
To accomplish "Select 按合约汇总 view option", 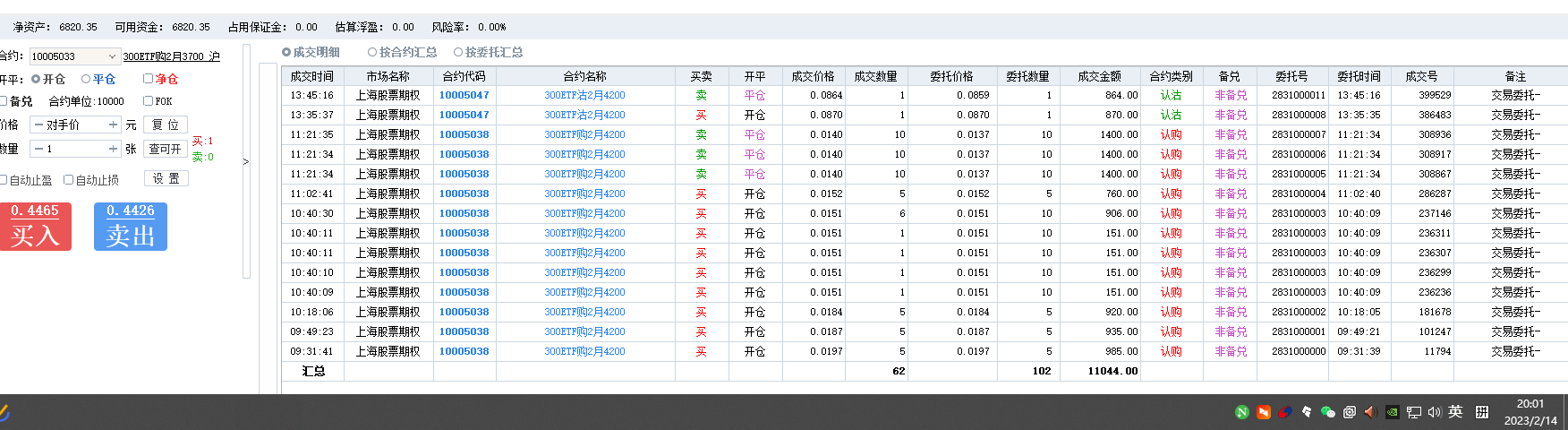I will pyautogui.click(x=402, y=52).
